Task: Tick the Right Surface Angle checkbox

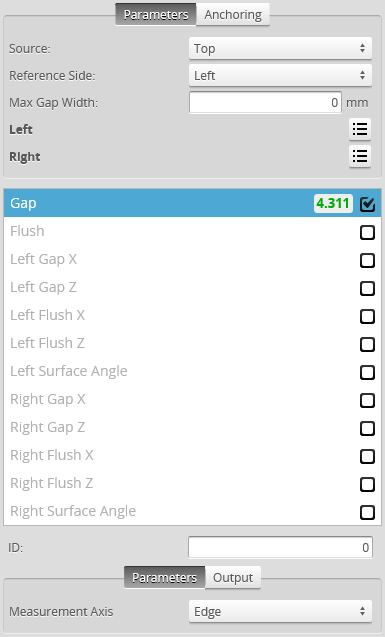Action: pyautogui.click(x=367, y=512)
